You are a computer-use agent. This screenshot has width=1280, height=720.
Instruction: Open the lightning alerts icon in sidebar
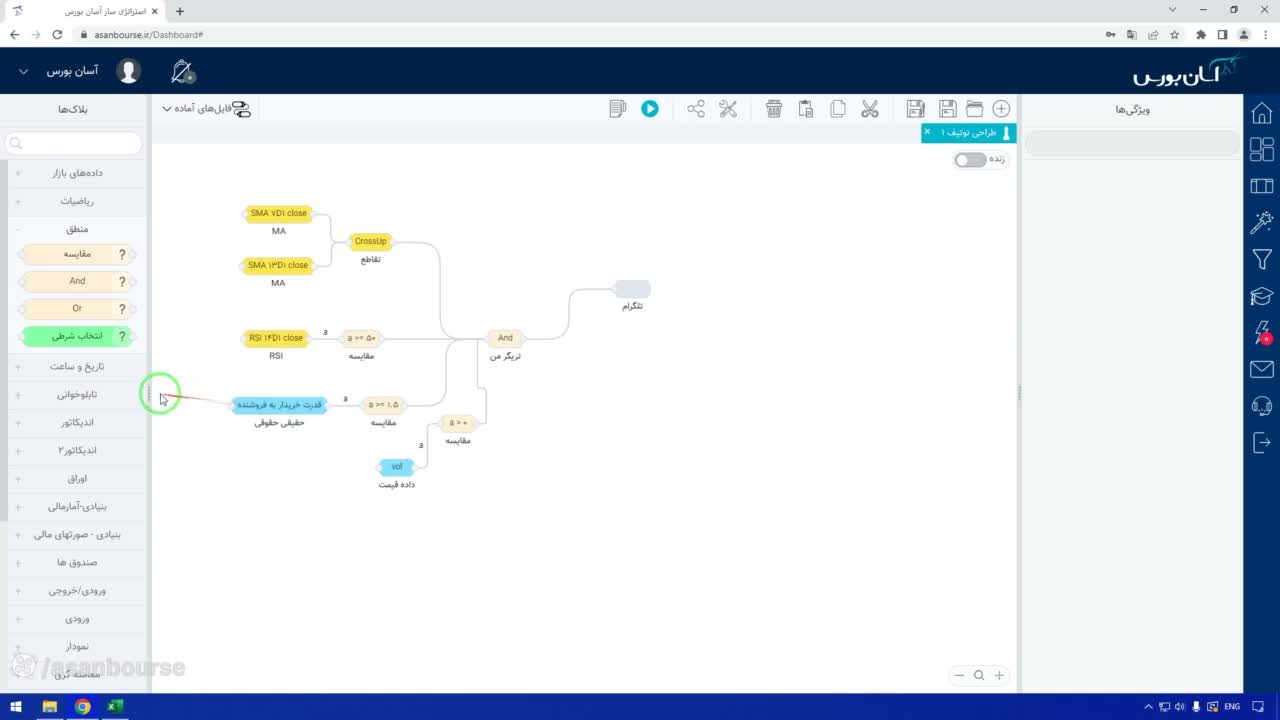pos(1262,333)
